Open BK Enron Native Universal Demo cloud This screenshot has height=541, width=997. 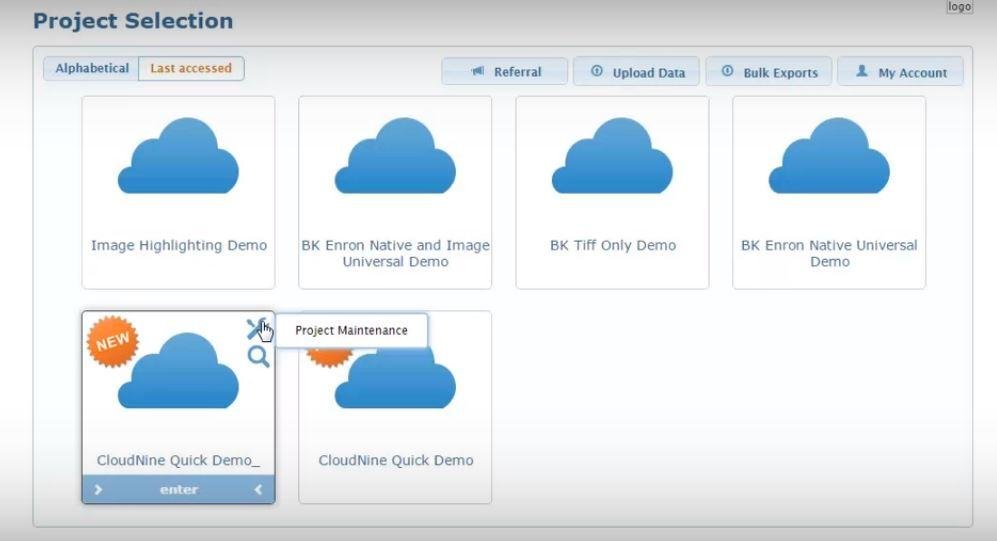coord(829,156)
